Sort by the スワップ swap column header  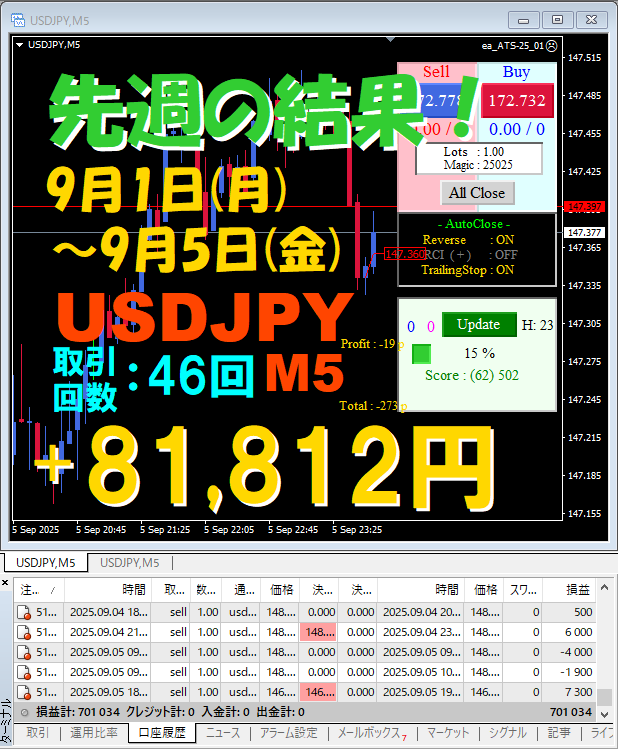522,590
